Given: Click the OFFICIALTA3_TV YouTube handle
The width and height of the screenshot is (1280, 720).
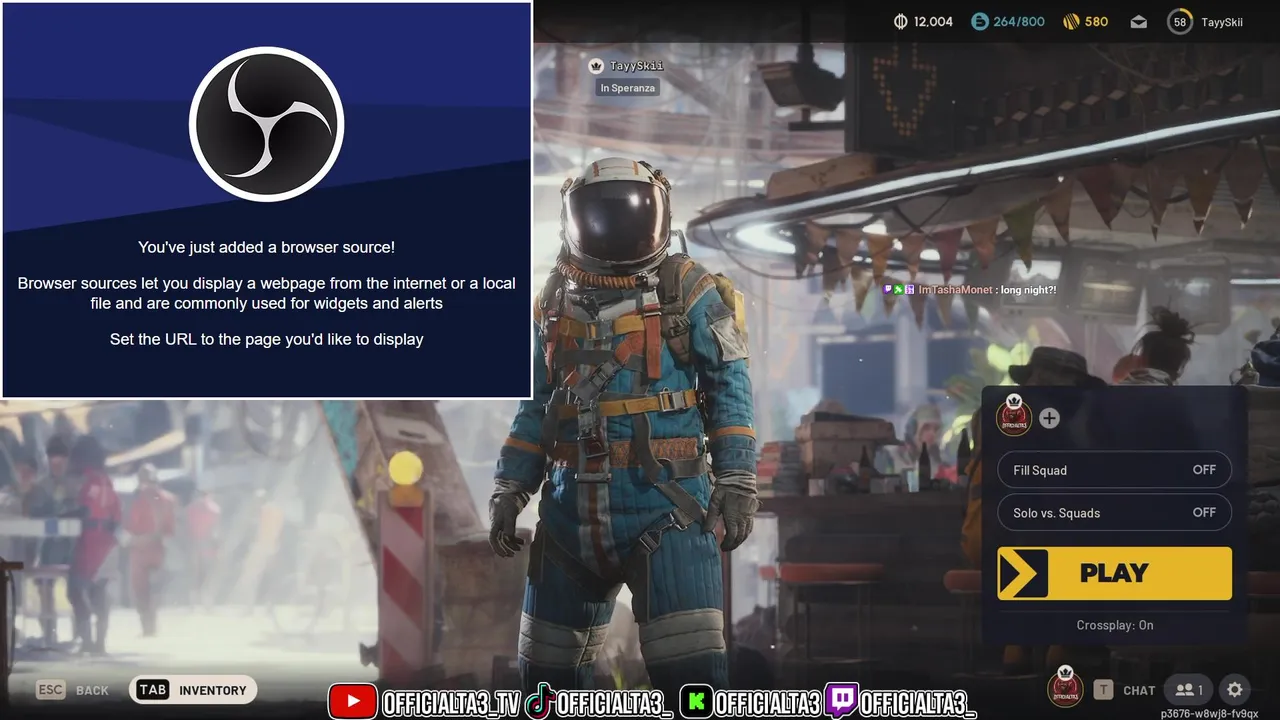Looking at the screenshot, I should coord(451,703).
